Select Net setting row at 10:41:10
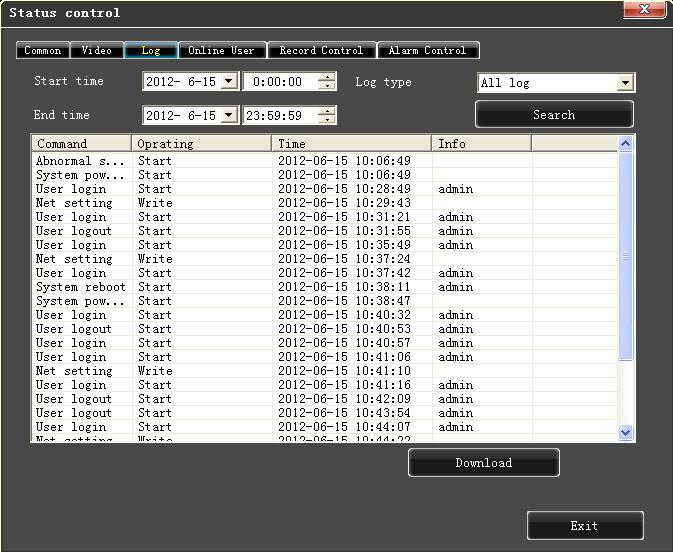673x552 pixels. click(x=324, y=371)
